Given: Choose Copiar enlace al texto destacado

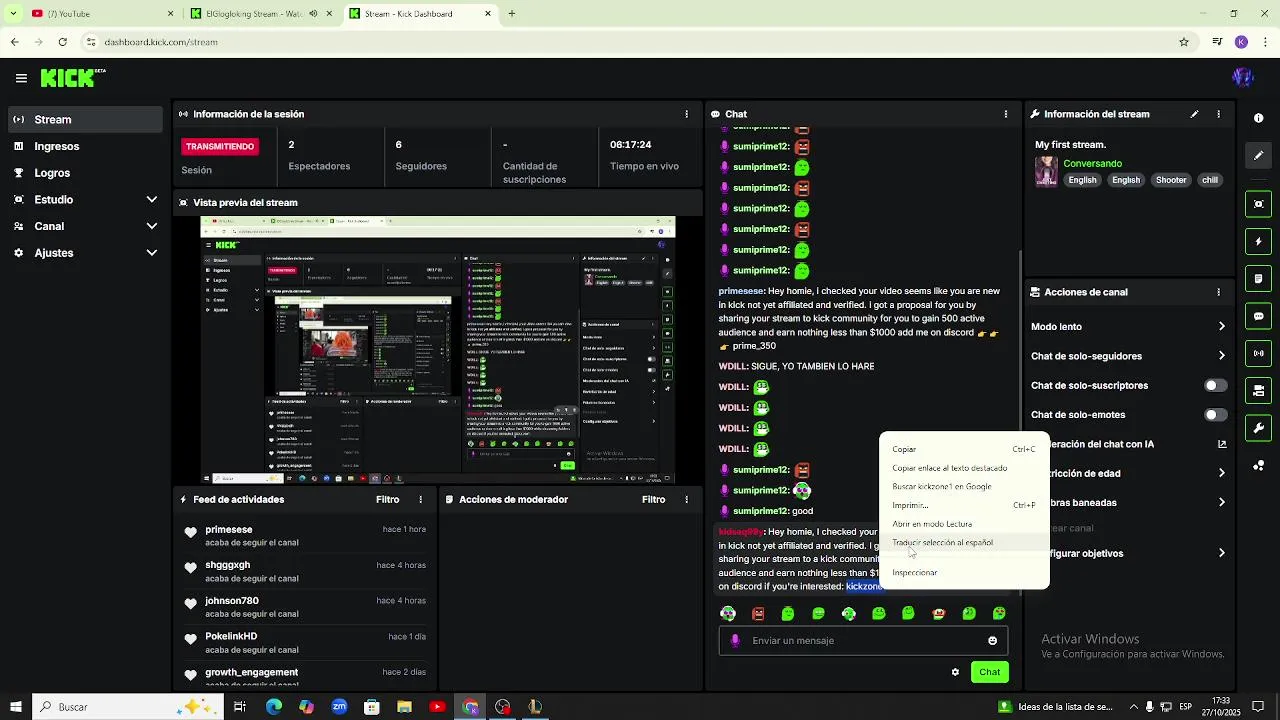Looking at the screenshot, I should (x=964, y=468).
